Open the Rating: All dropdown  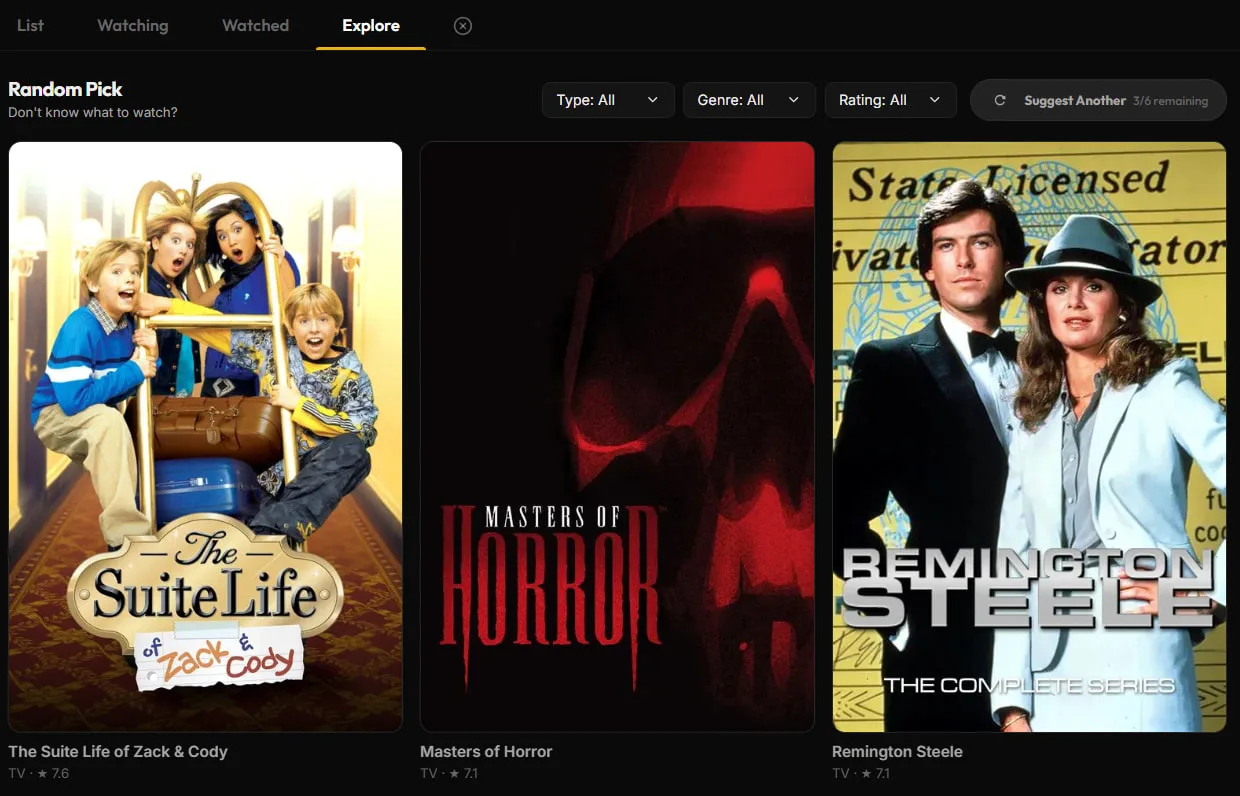pyautogui.click(x=890, y=100)
